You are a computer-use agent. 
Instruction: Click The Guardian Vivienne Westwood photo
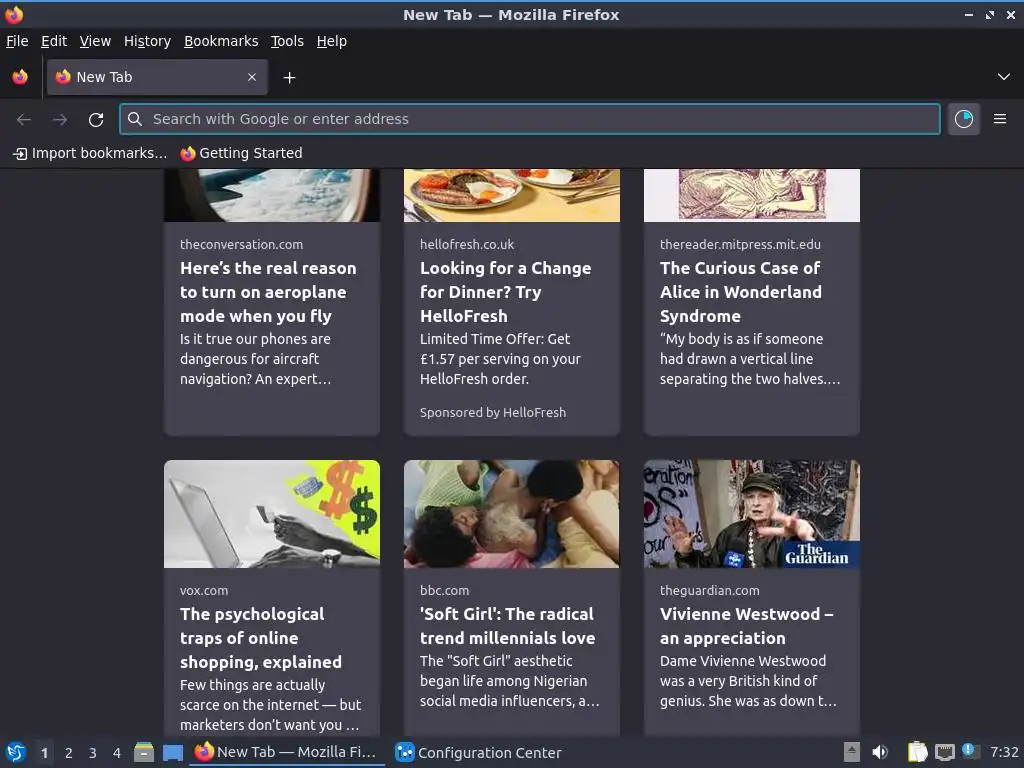point(752,514)
